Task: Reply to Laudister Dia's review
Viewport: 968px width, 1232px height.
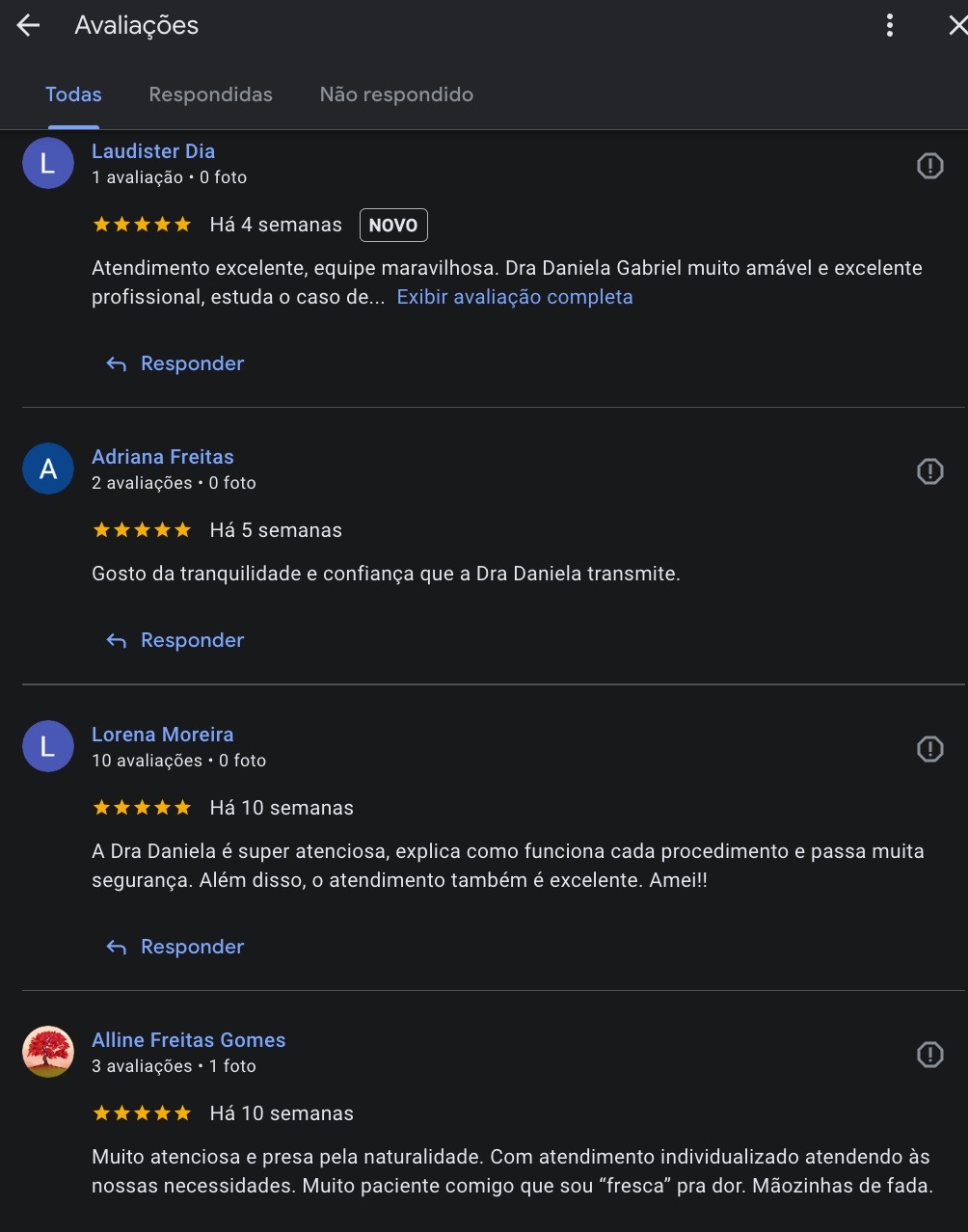Action: click(x=175, y=363)
